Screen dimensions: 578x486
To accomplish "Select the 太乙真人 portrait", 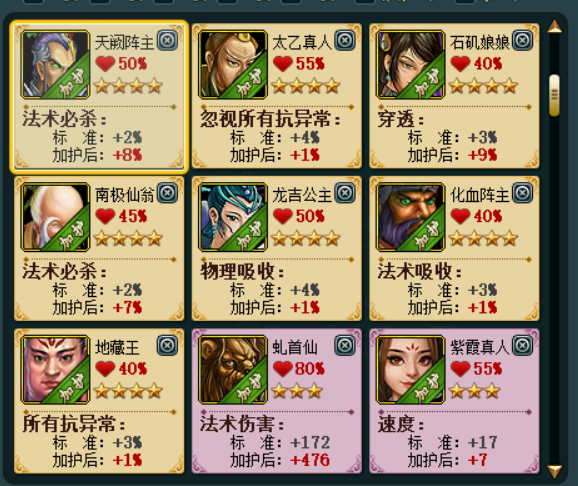I will (x=233, y=65).
